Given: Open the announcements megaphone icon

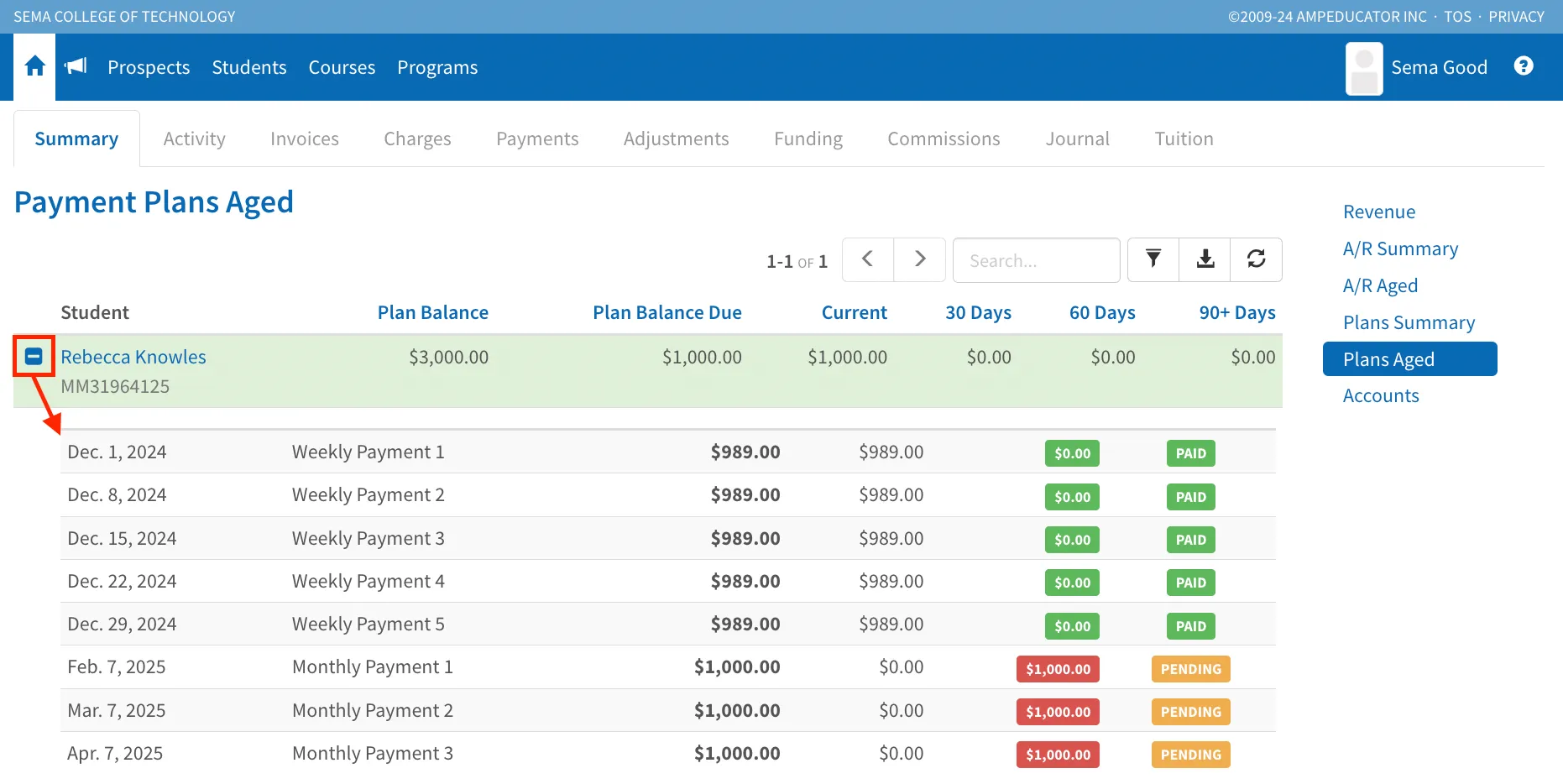Looking at the screenshot, I should click(x=76, y=66).
